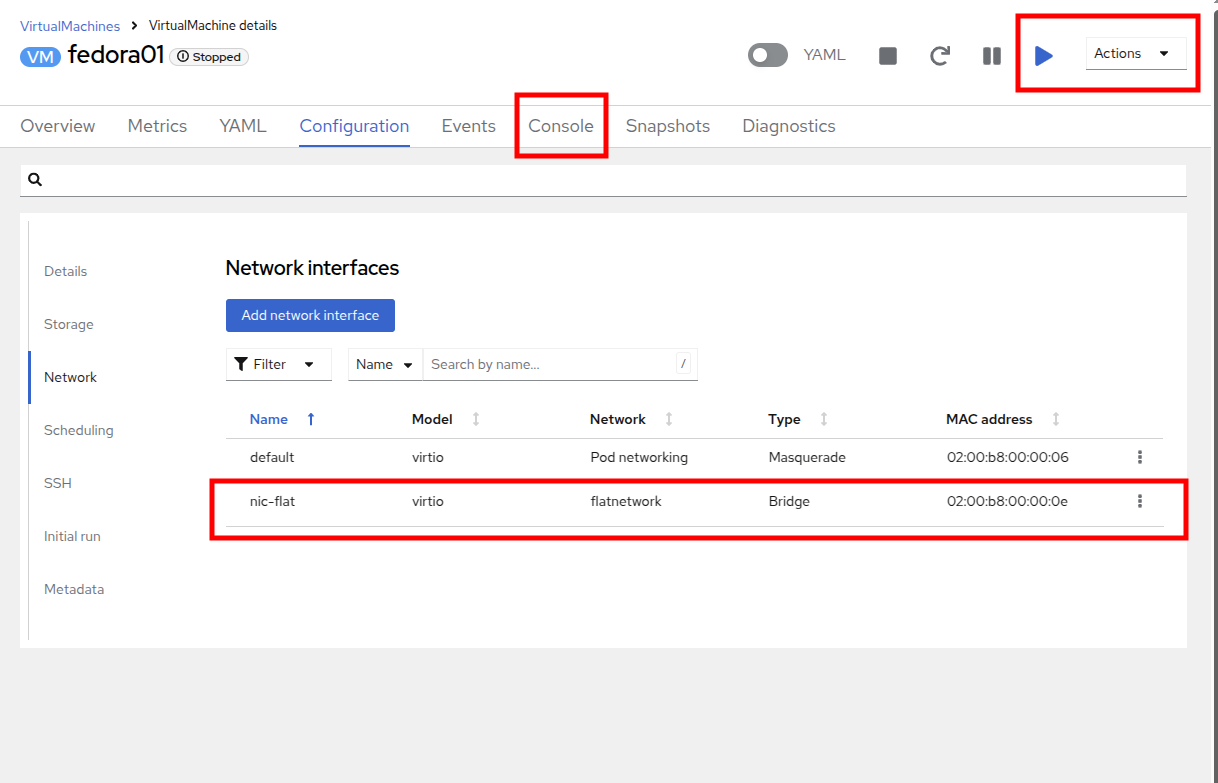The width and height of the screenshot is (1218, 783).
Task: Click the Search by name input field
Action: click(x=550, y=364)
